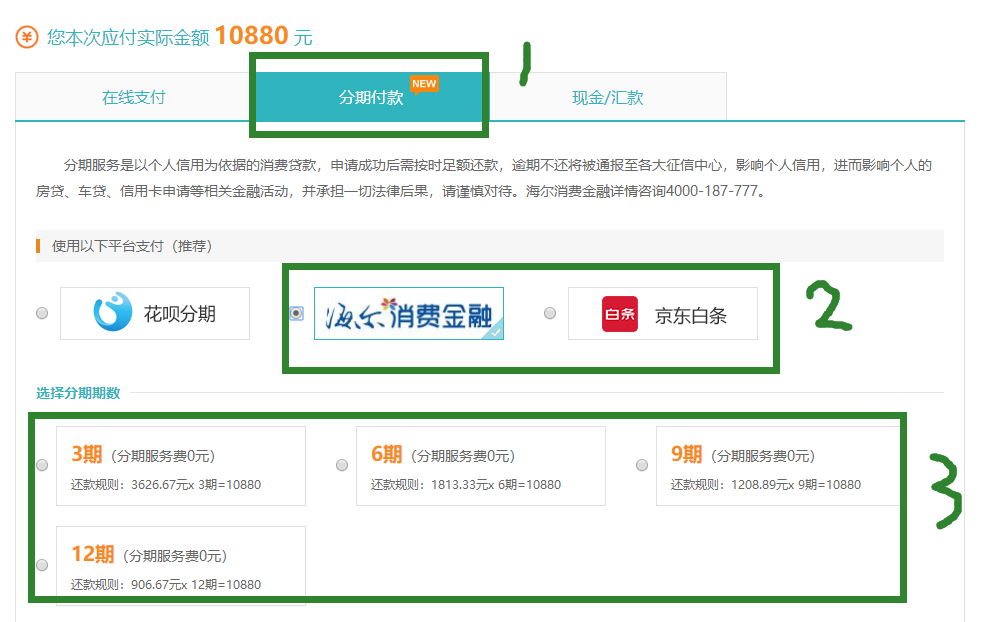The width and height of the screenshot is (987, 622).
Task: Choose the 3期 installment radio button
Action: [42, 465]
